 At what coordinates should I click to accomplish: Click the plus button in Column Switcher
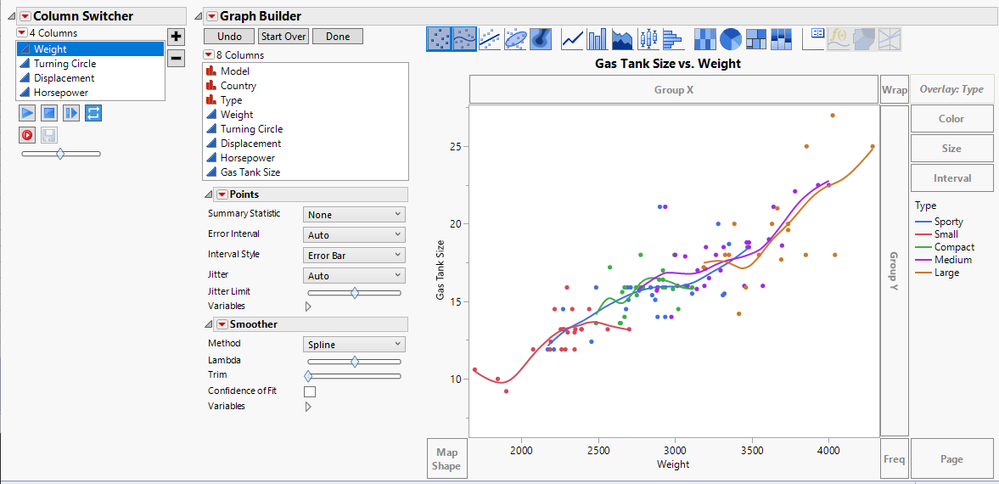click(176, 36)
